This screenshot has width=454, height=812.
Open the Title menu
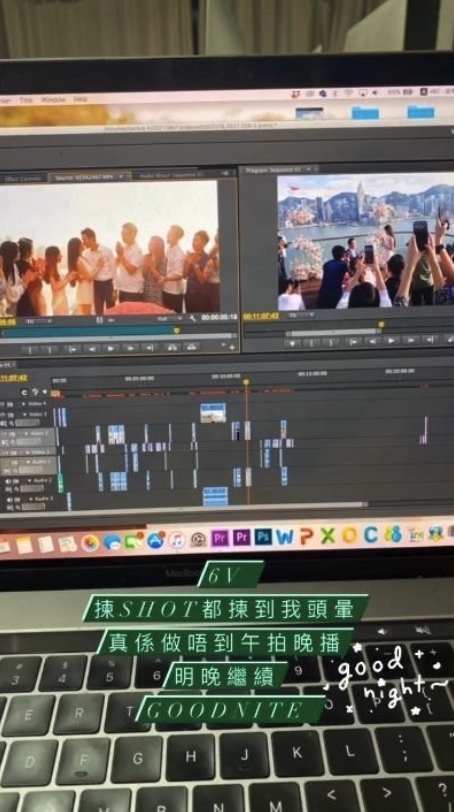tap(26, 100)
